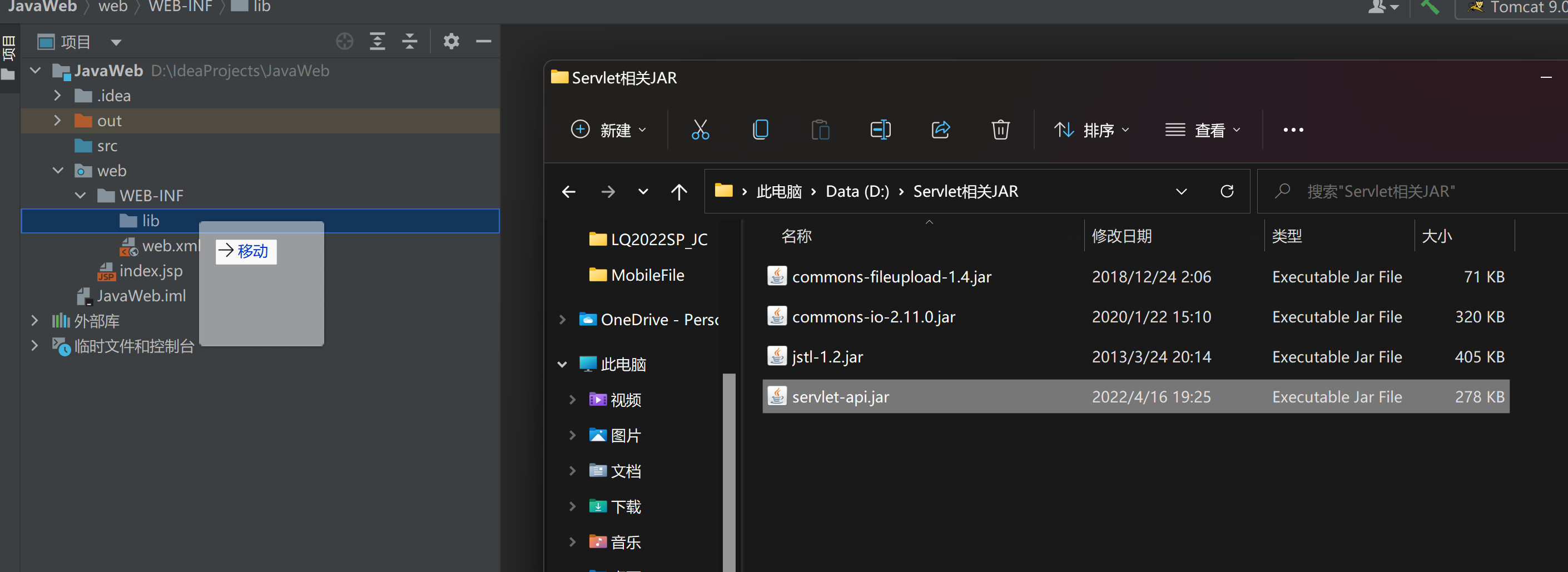Screen dimensions: 1568x572
Task: Click the Copy icon in Explorer toolbar
Action: click(760, 130)
